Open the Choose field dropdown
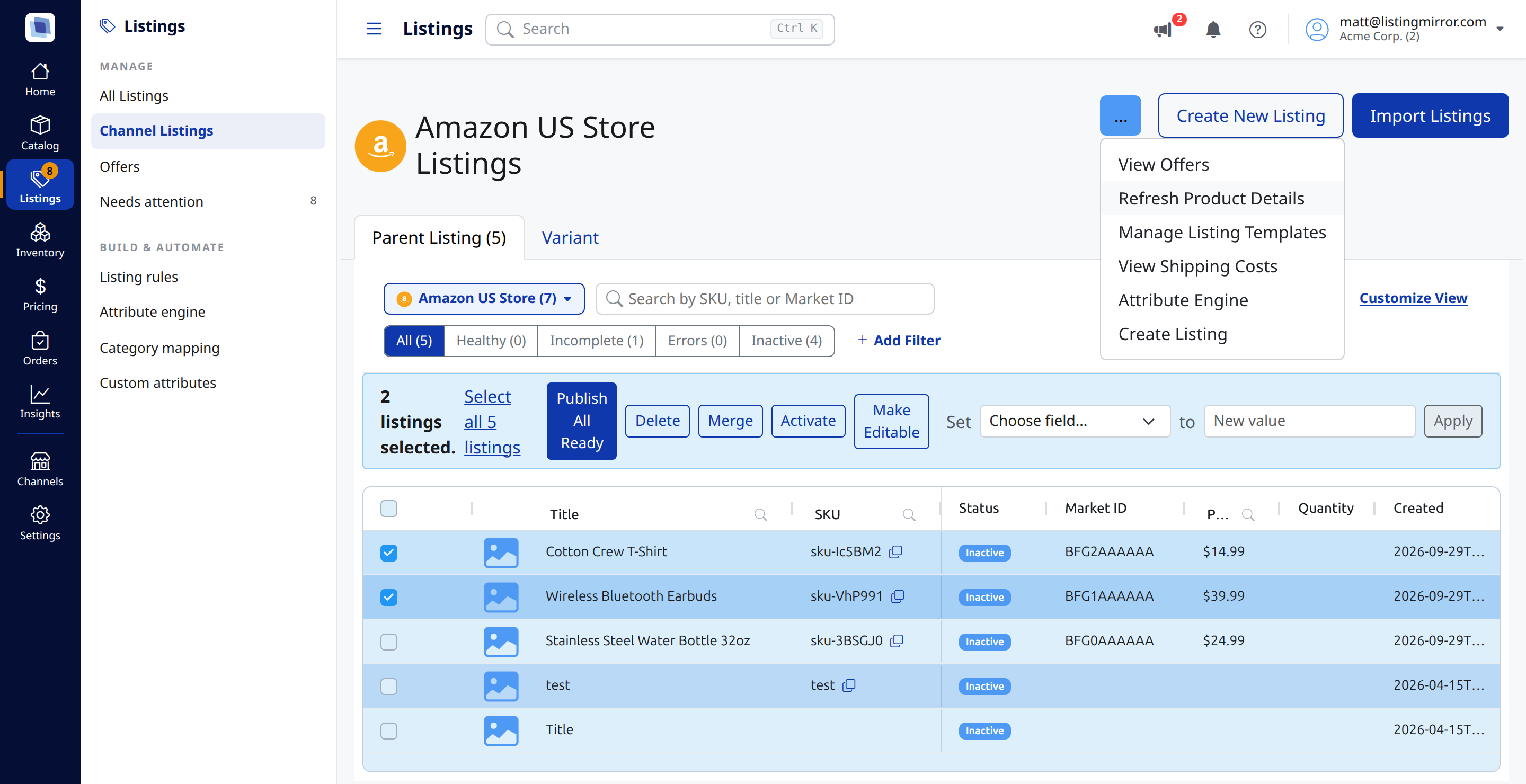Viewport: 1526px width, 784px height. pos(1075,421)
